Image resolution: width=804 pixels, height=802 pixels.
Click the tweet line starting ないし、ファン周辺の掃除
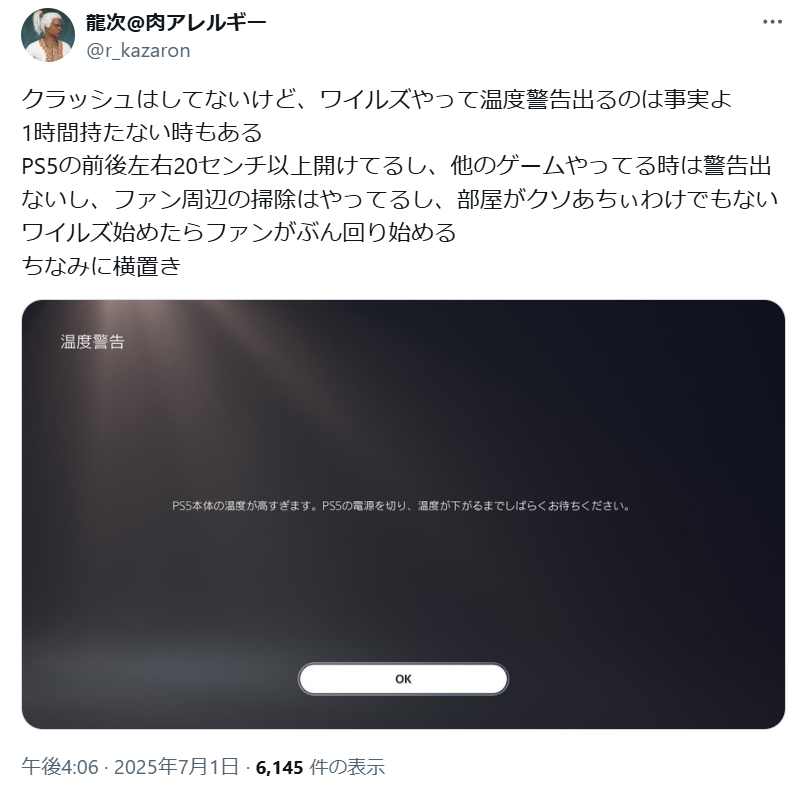[400, 199]
